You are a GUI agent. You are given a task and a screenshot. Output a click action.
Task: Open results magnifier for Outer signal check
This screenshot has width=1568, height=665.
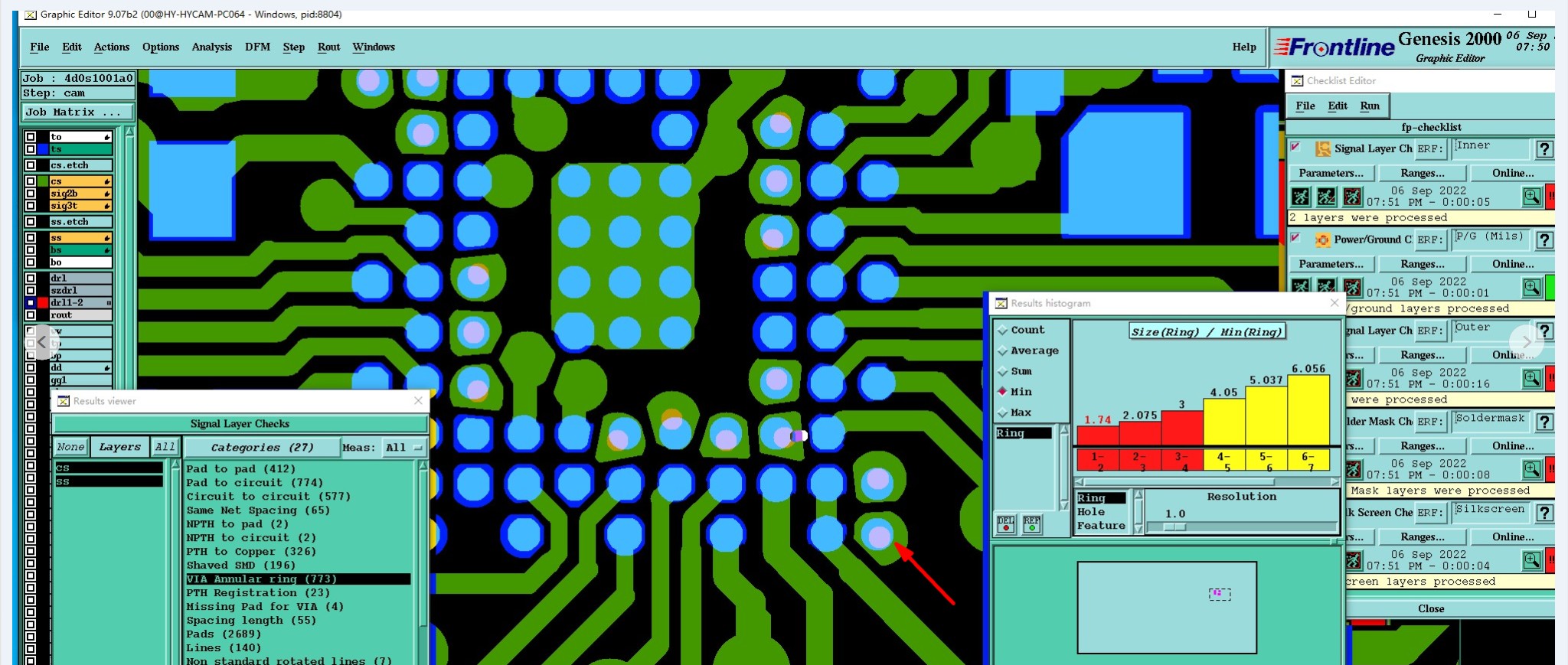(1532, 379)
